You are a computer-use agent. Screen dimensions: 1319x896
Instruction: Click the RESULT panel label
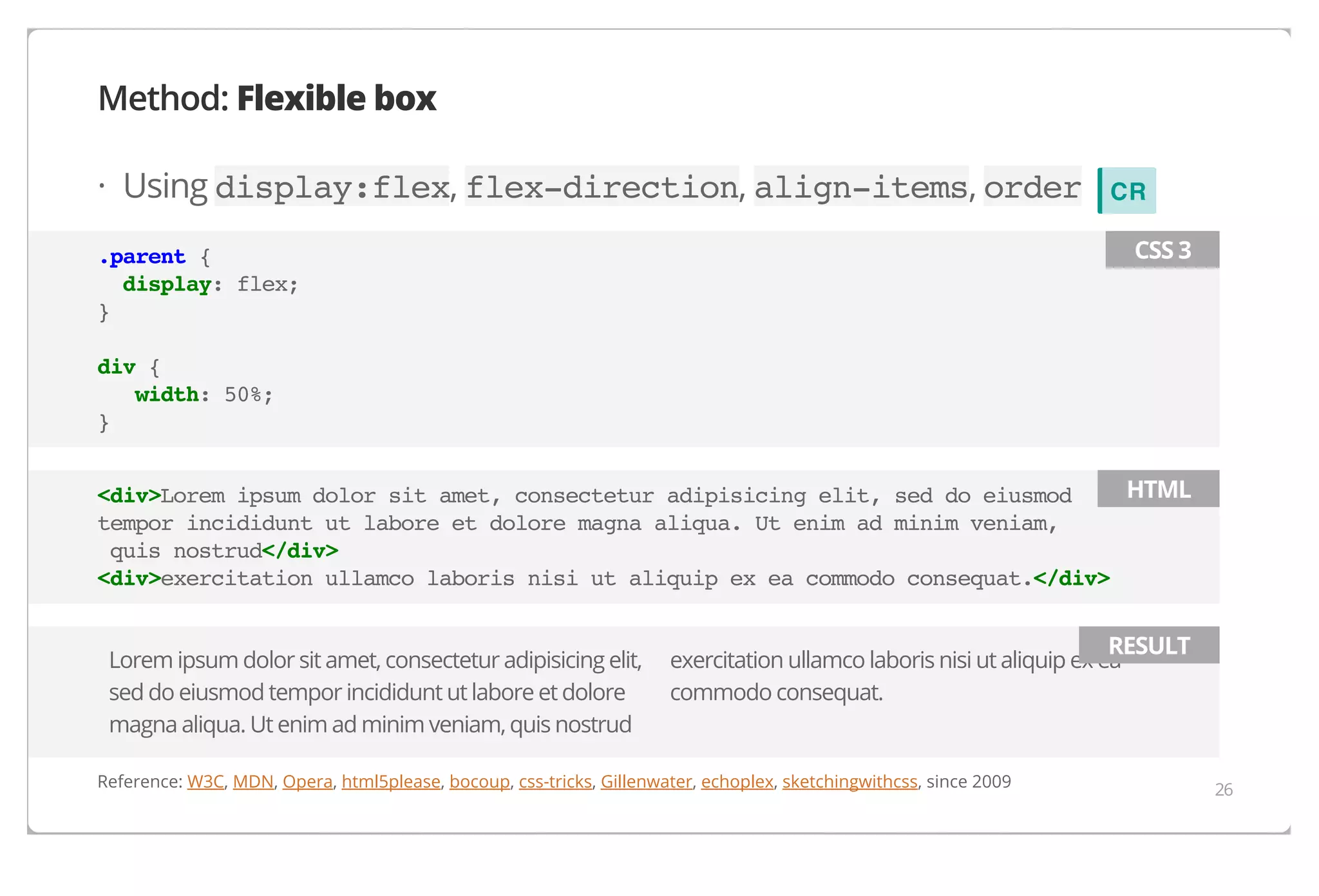tap(1148, 645)
